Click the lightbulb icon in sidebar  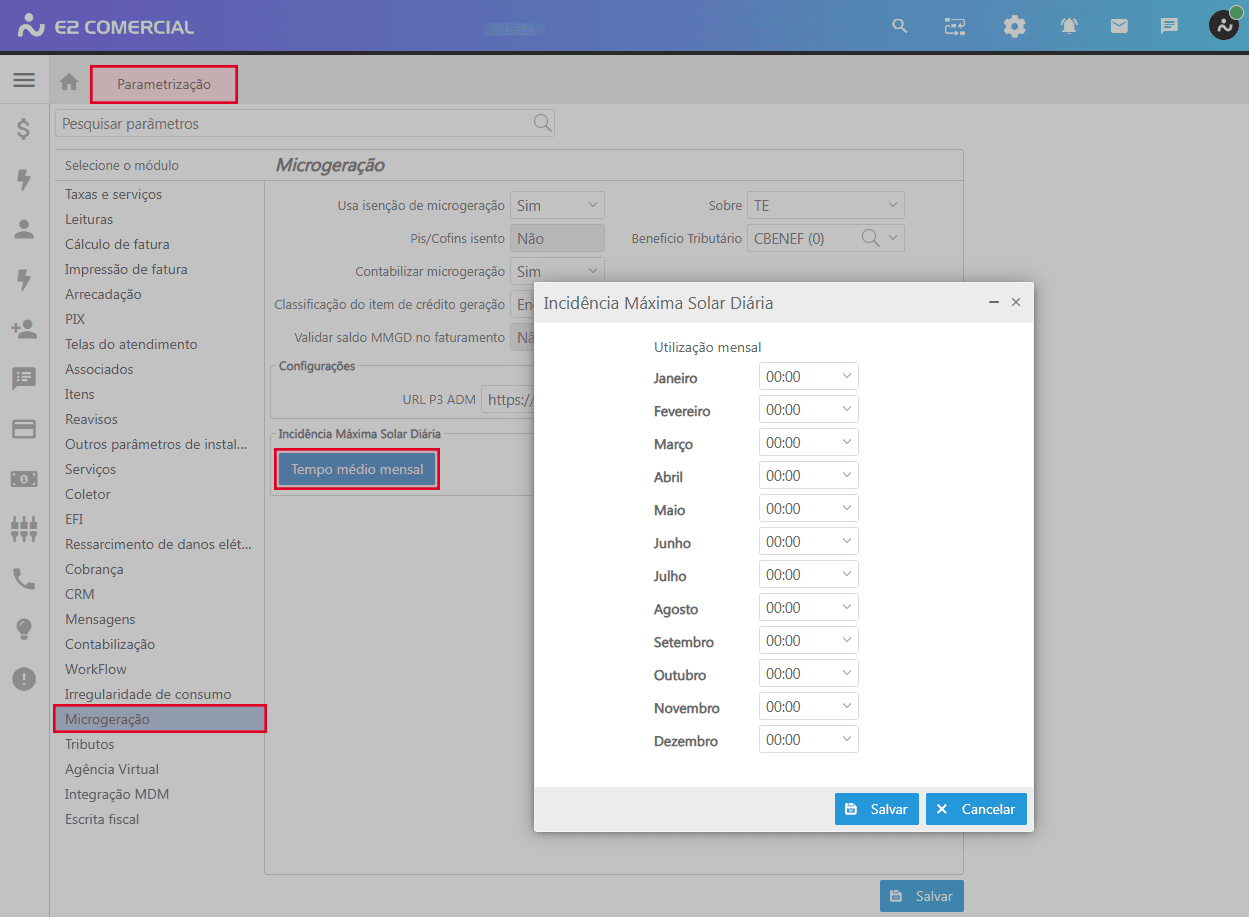click(x=24, y=629)
